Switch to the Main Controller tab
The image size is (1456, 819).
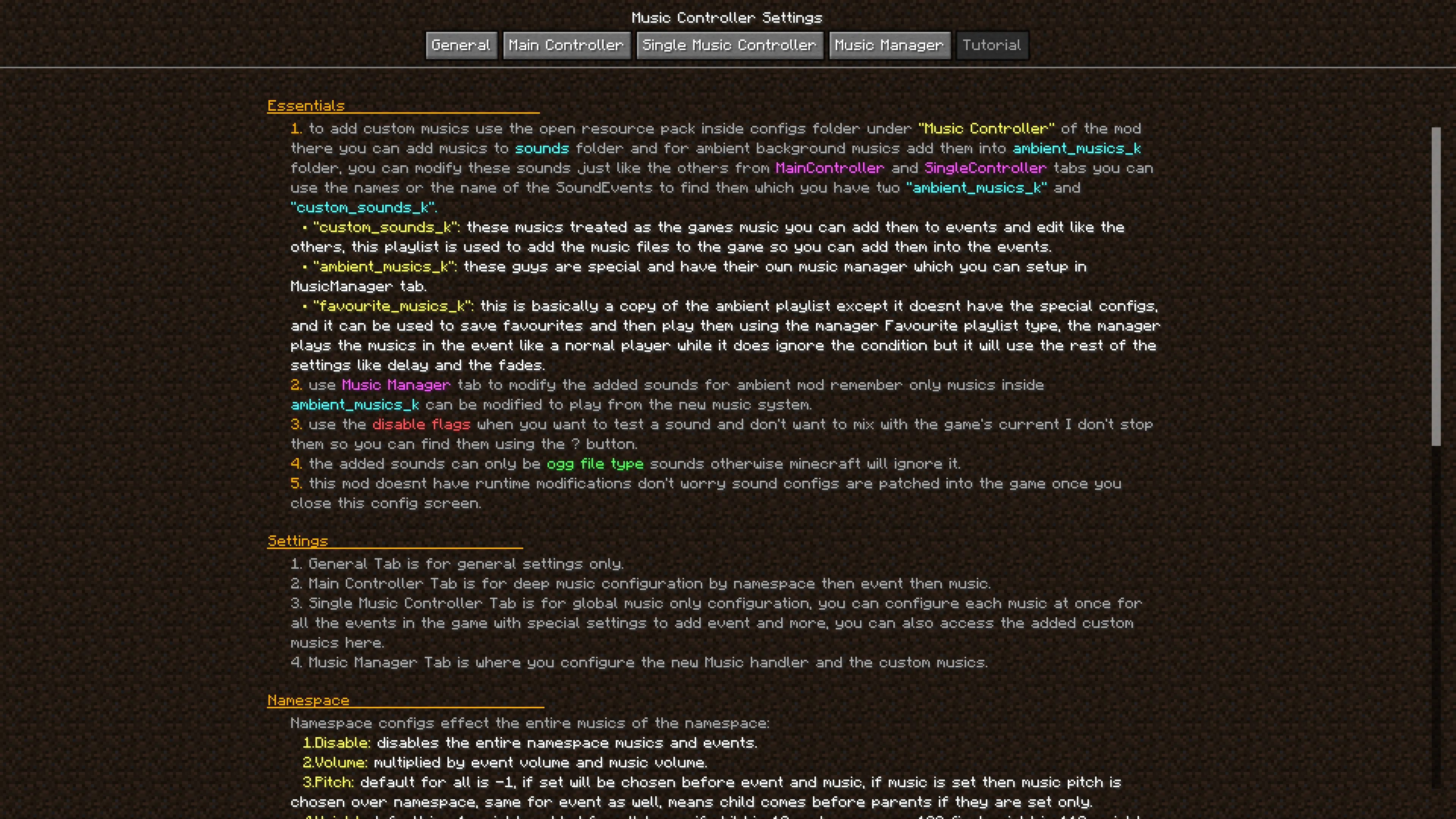coord(566,45)
